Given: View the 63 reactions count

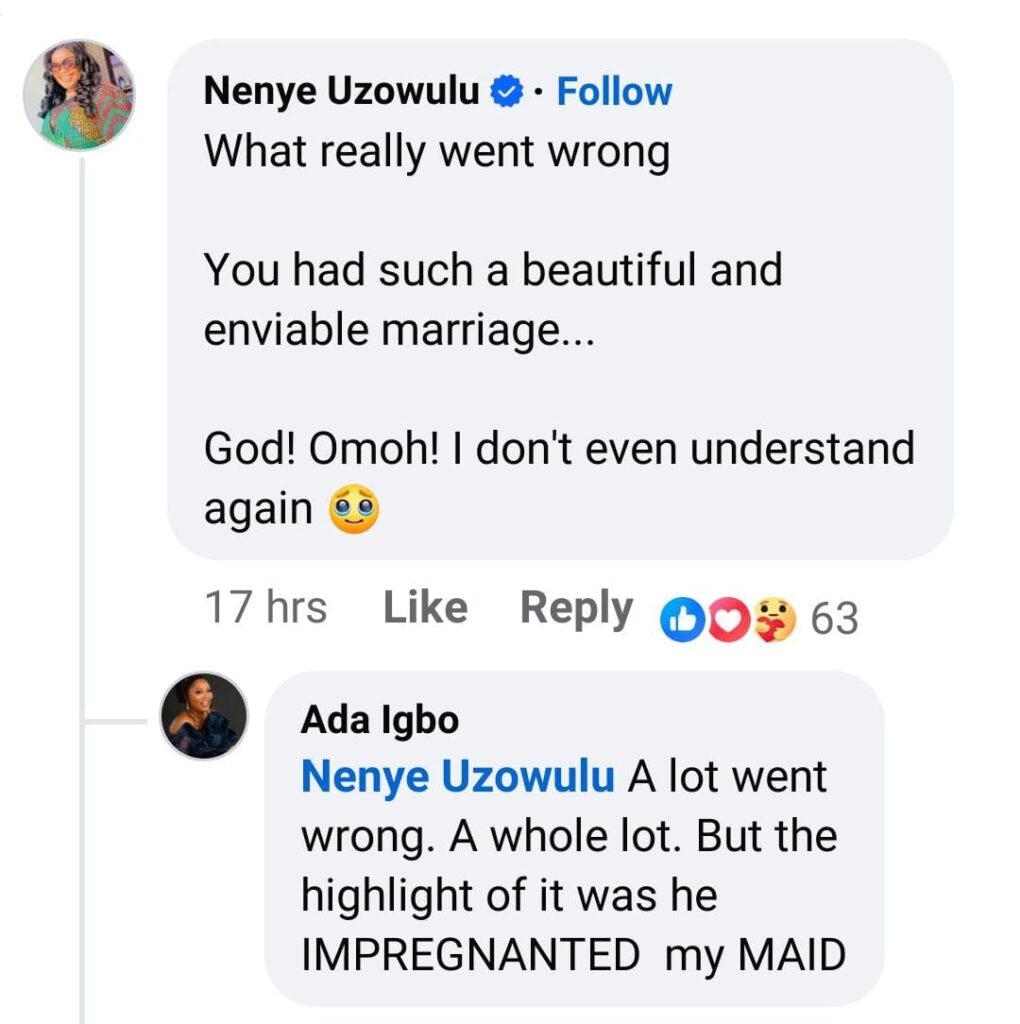Looking at the screenshot, I should 834,619.
